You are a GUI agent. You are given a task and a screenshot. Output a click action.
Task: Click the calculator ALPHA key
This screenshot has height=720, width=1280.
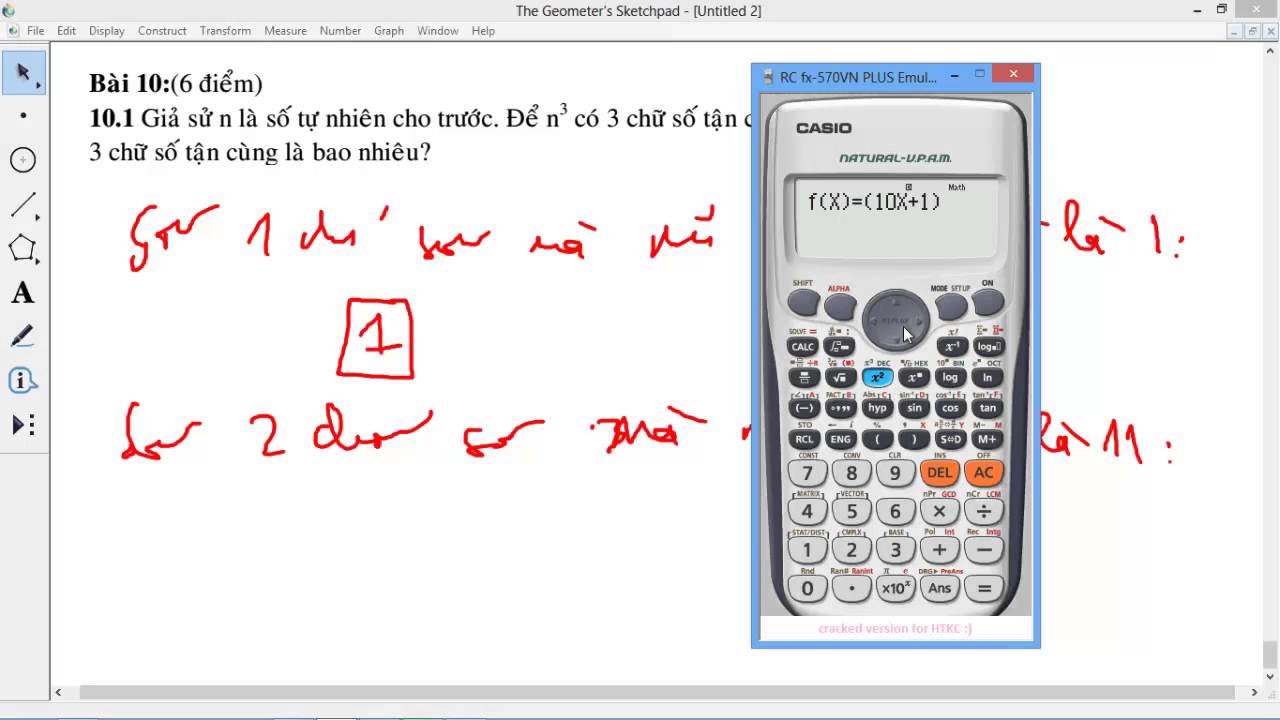840,306
